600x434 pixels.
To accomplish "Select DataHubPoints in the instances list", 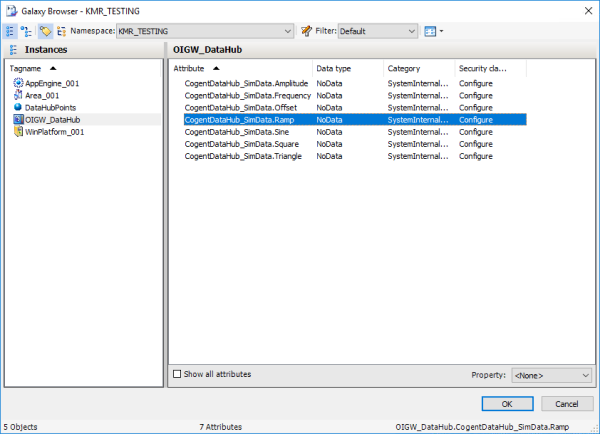I will [x=51, y=108].
